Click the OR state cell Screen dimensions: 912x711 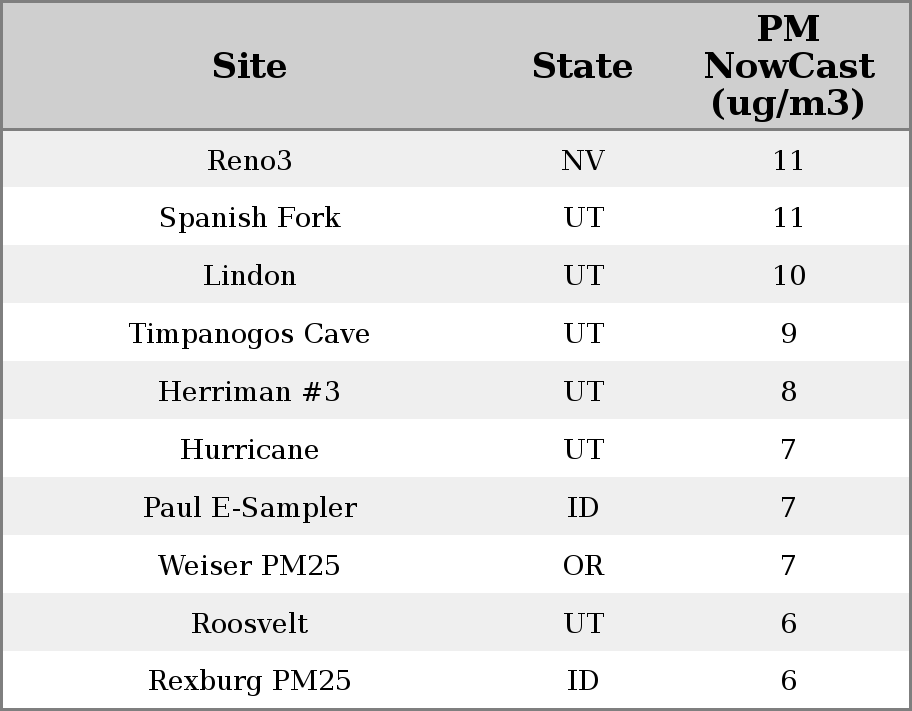(582, 566)
